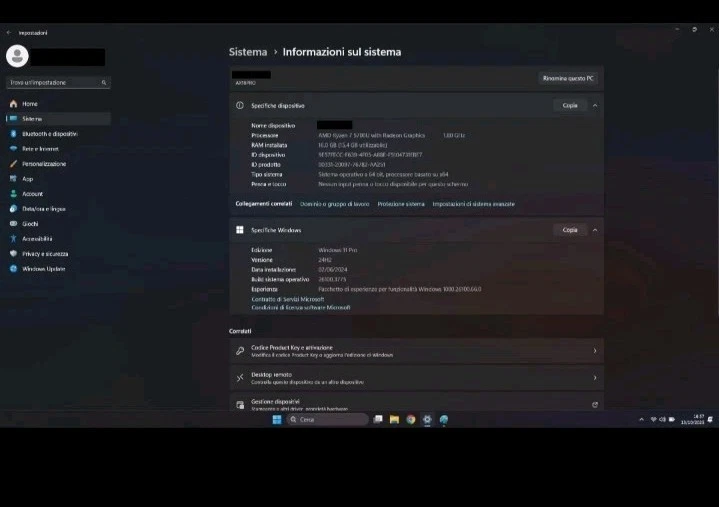Open Contratto di Servizi Microsoft link
719x507 pixels.
coord(288,299)
